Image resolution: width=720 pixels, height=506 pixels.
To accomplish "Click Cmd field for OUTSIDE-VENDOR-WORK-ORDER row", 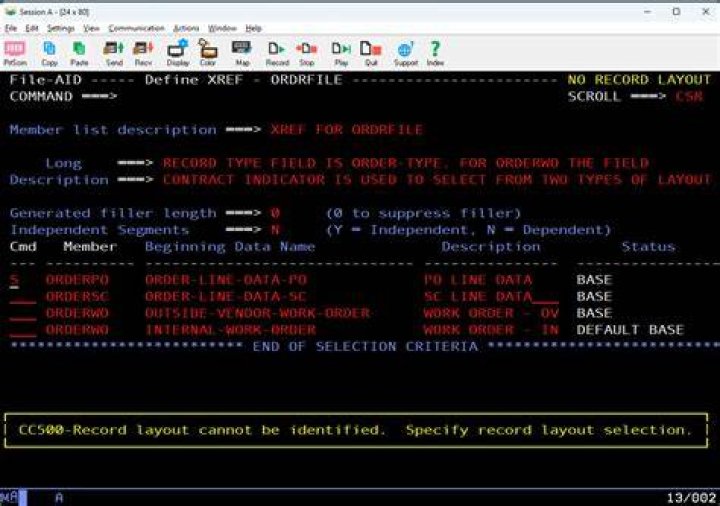I will (22, 314).
